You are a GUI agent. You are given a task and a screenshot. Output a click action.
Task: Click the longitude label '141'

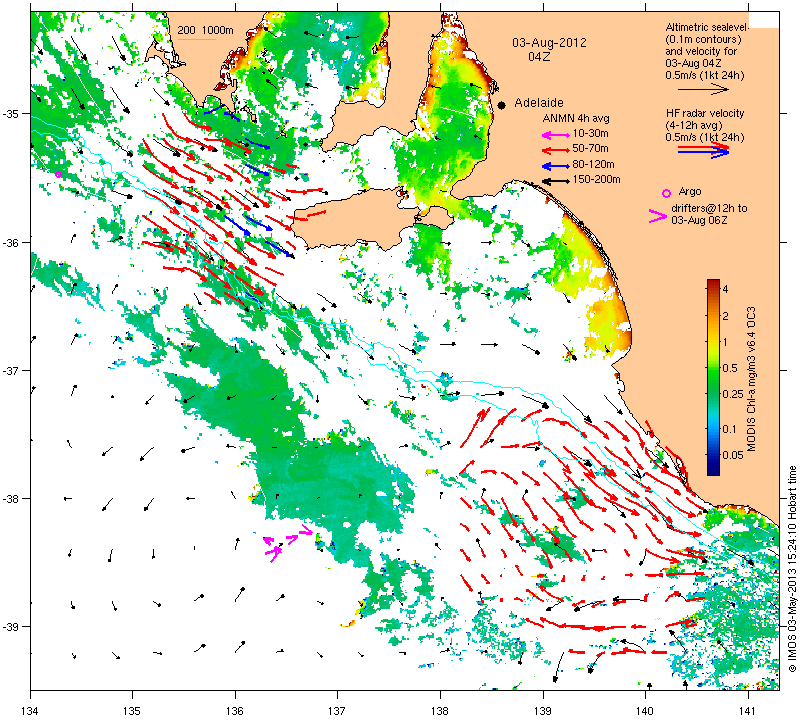pyautogui.click(x=748, y=711)
